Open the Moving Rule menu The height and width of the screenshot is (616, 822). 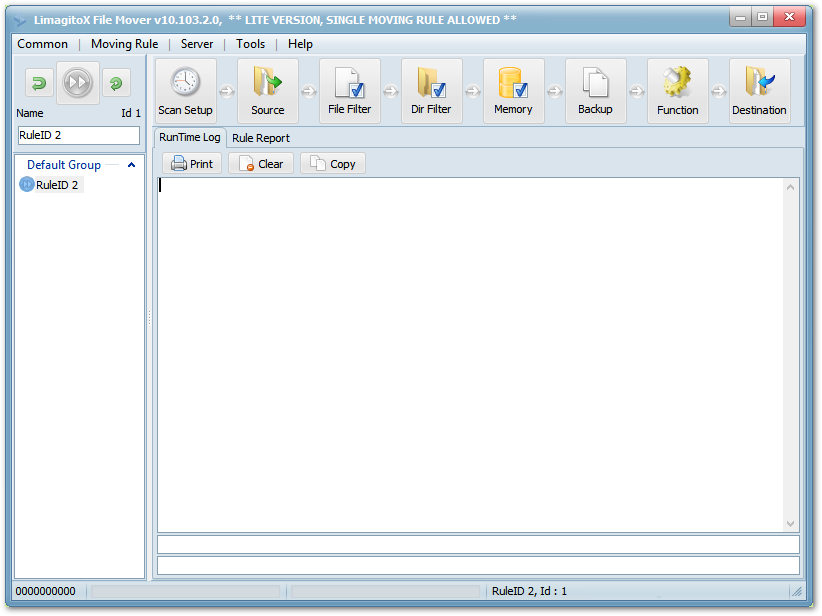tap(125, 44)
